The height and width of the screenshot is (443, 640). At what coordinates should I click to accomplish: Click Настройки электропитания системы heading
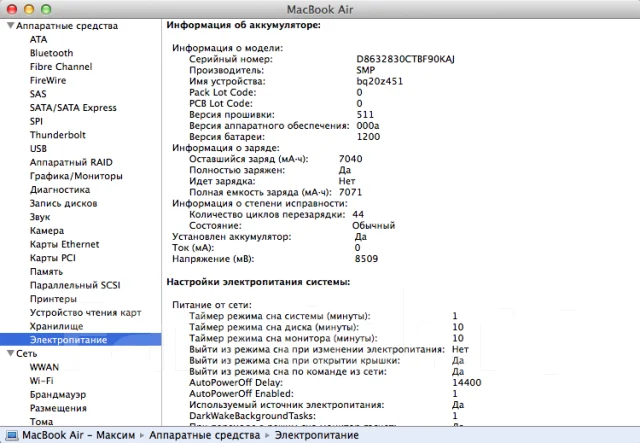point(258,282)
